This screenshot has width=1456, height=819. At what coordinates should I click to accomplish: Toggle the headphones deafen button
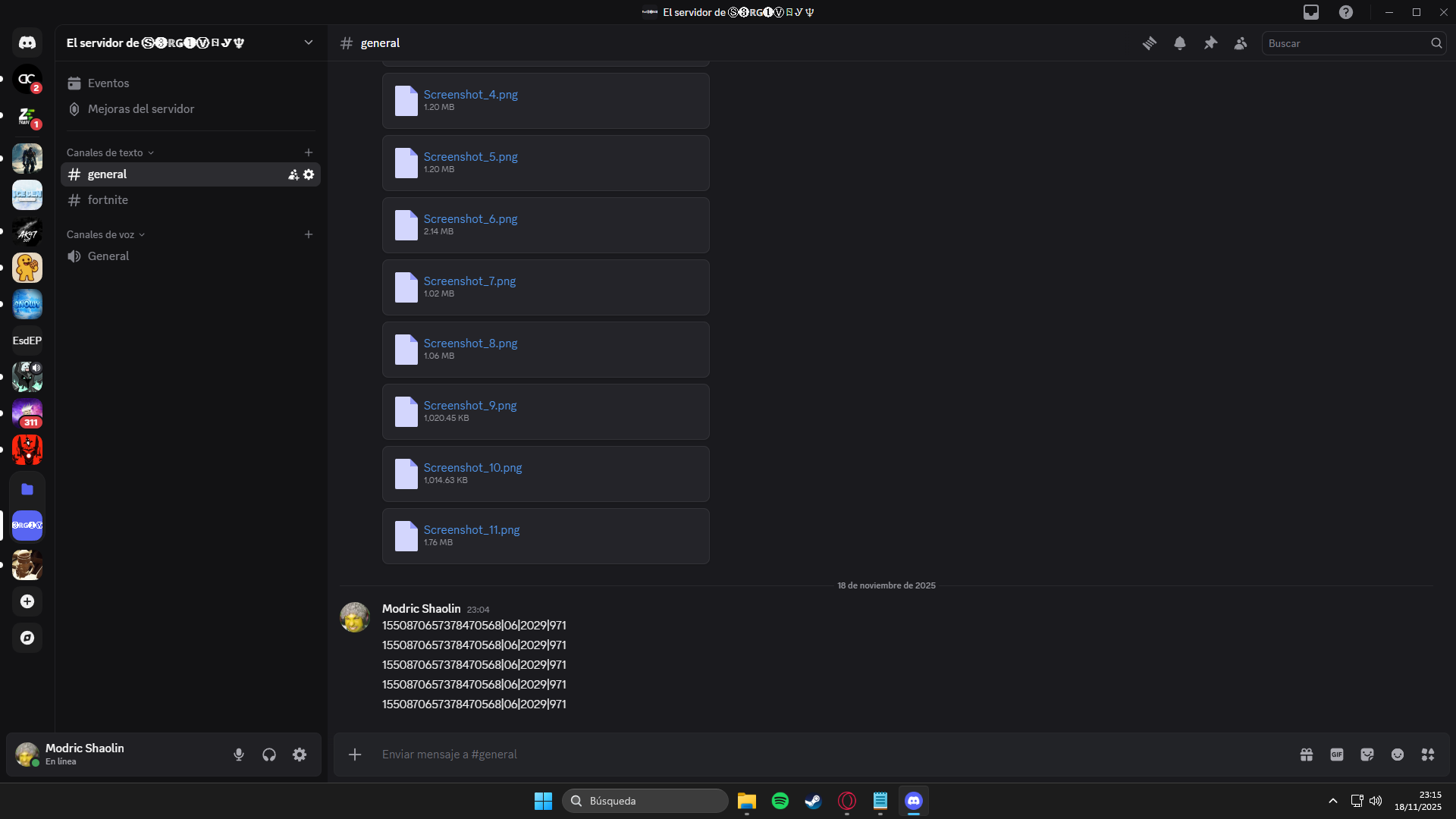click(269, 755)
